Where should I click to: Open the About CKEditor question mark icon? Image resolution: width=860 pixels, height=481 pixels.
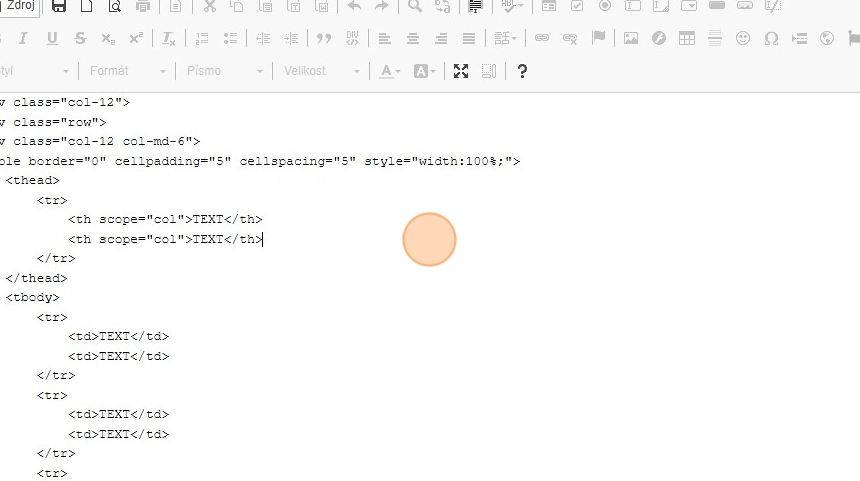coord(522,71)
